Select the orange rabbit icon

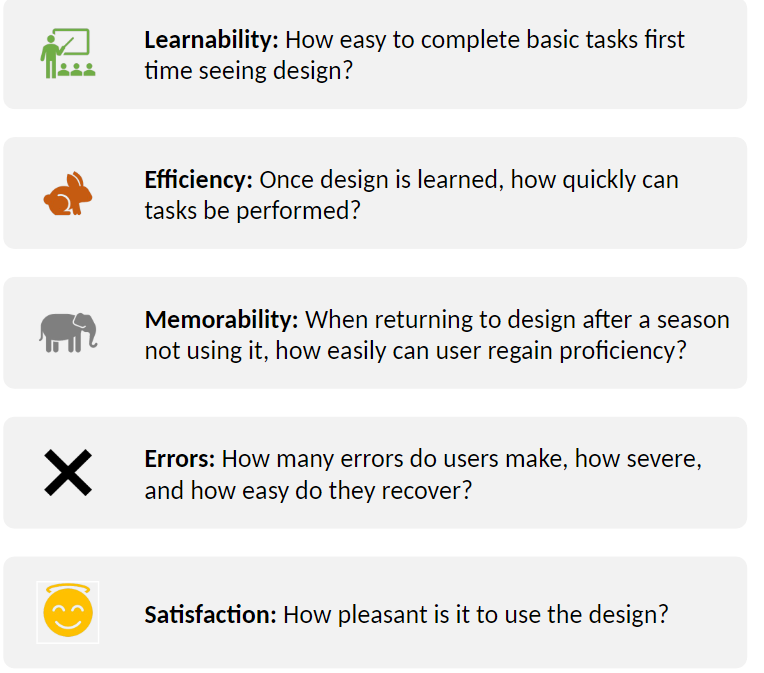(68, 194)
